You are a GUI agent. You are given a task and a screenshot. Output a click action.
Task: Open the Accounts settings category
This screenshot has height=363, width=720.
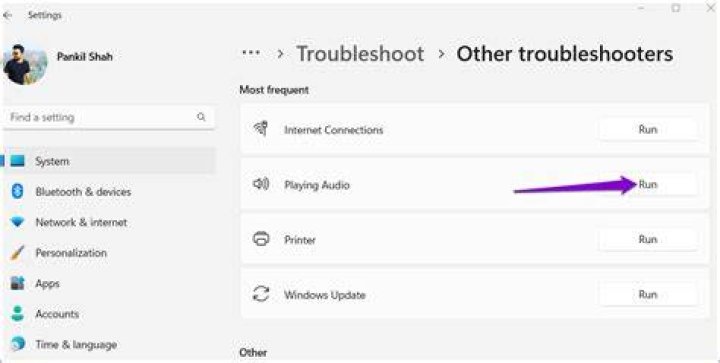pos(57,314)
